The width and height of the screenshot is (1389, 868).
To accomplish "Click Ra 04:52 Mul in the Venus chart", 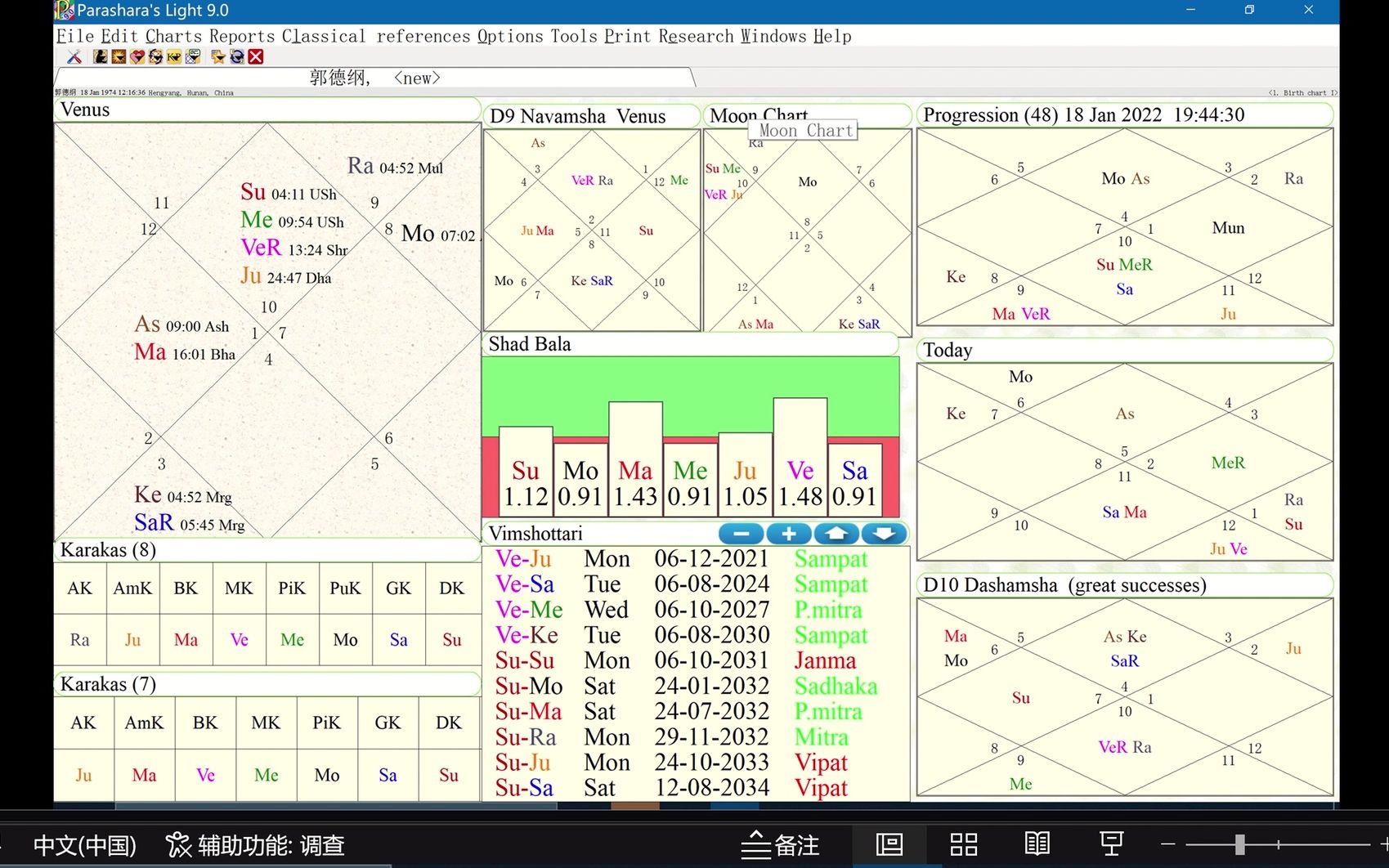I will [x=395, y=166].
